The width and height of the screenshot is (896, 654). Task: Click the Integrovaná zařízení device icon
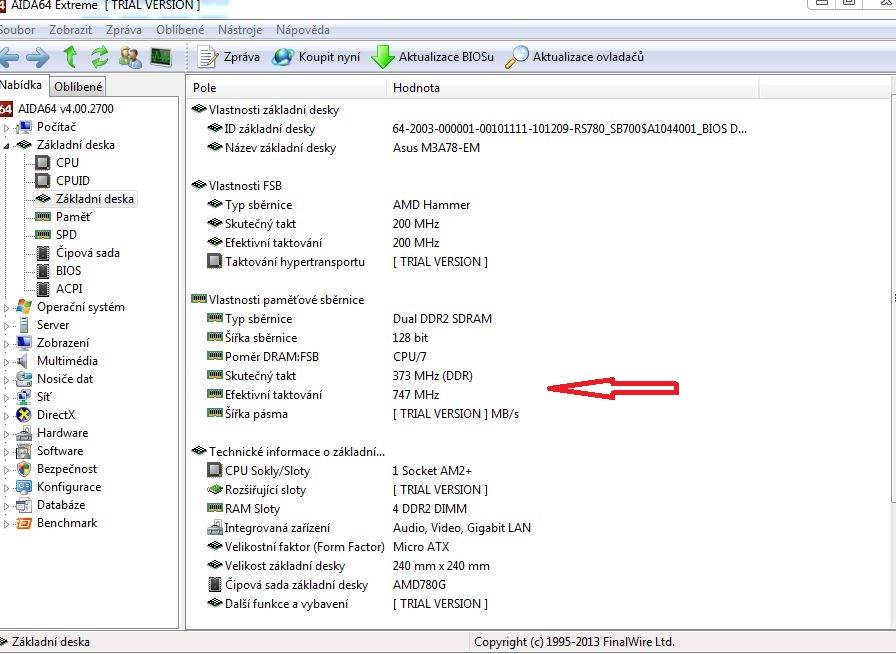(214, 528)
